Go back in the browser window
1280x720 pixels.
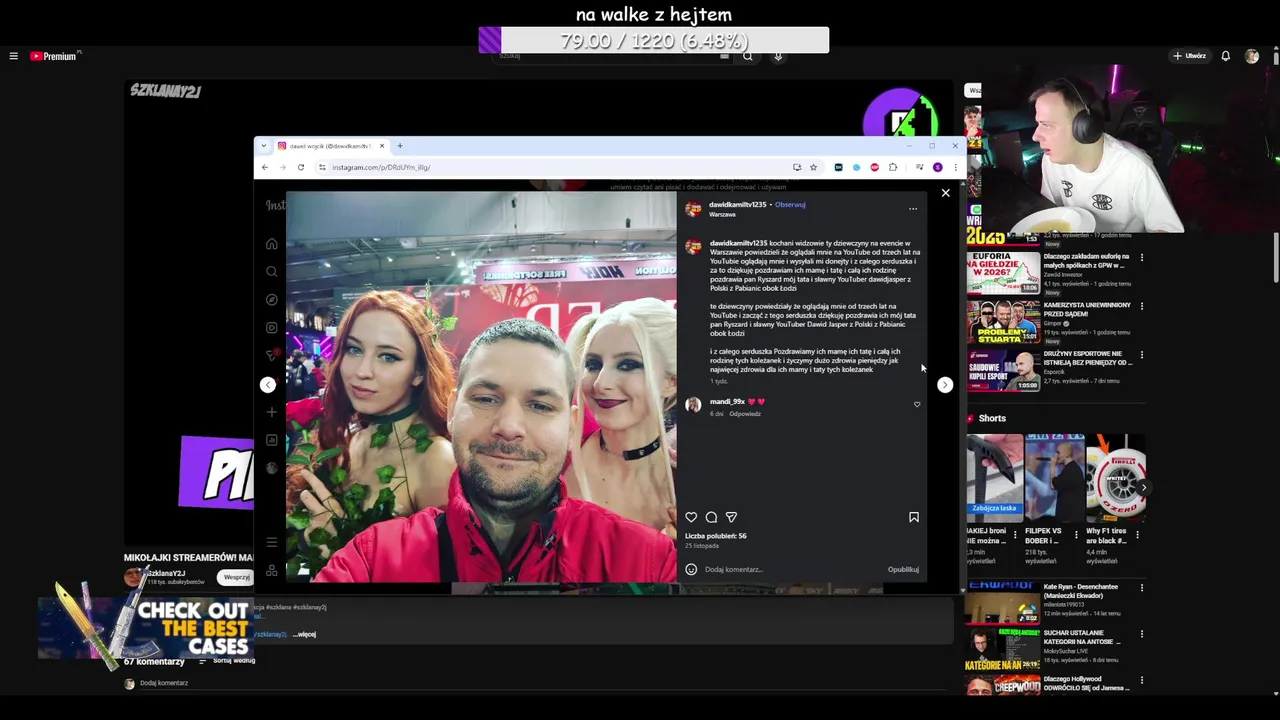pyautogui.click(x=264, y=167)
